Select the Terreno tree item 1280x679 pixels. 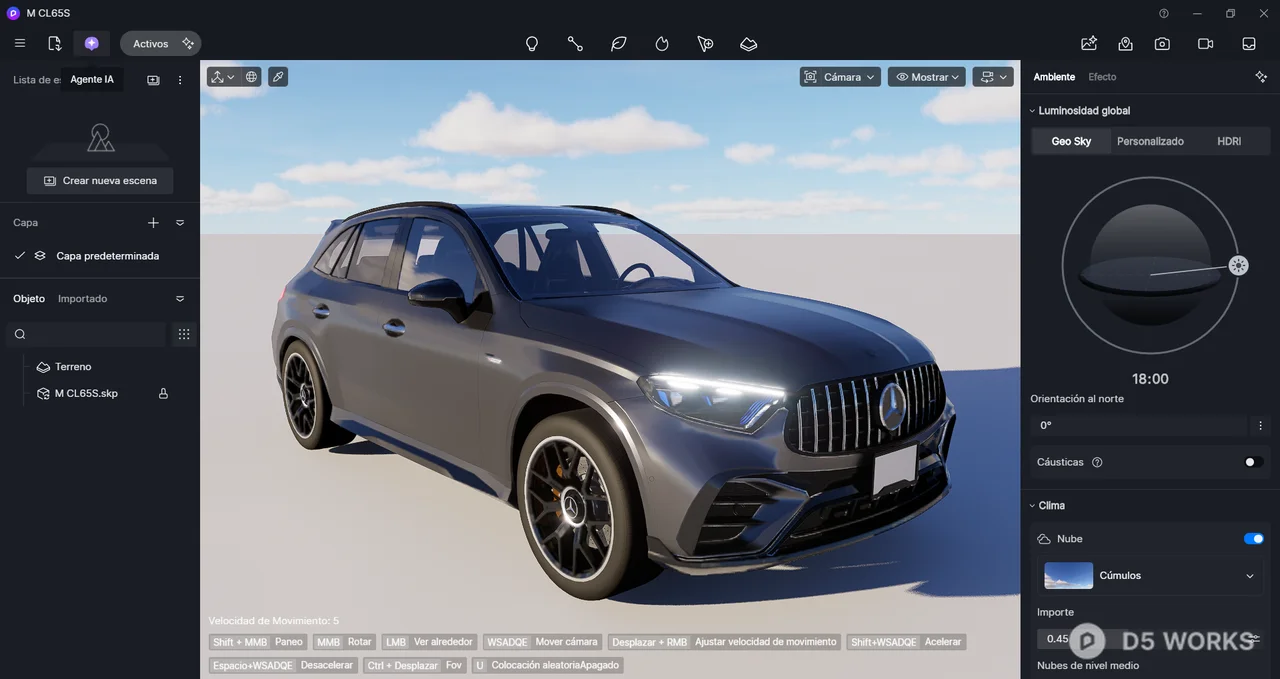pyautogui.click(x=73, y=367)
